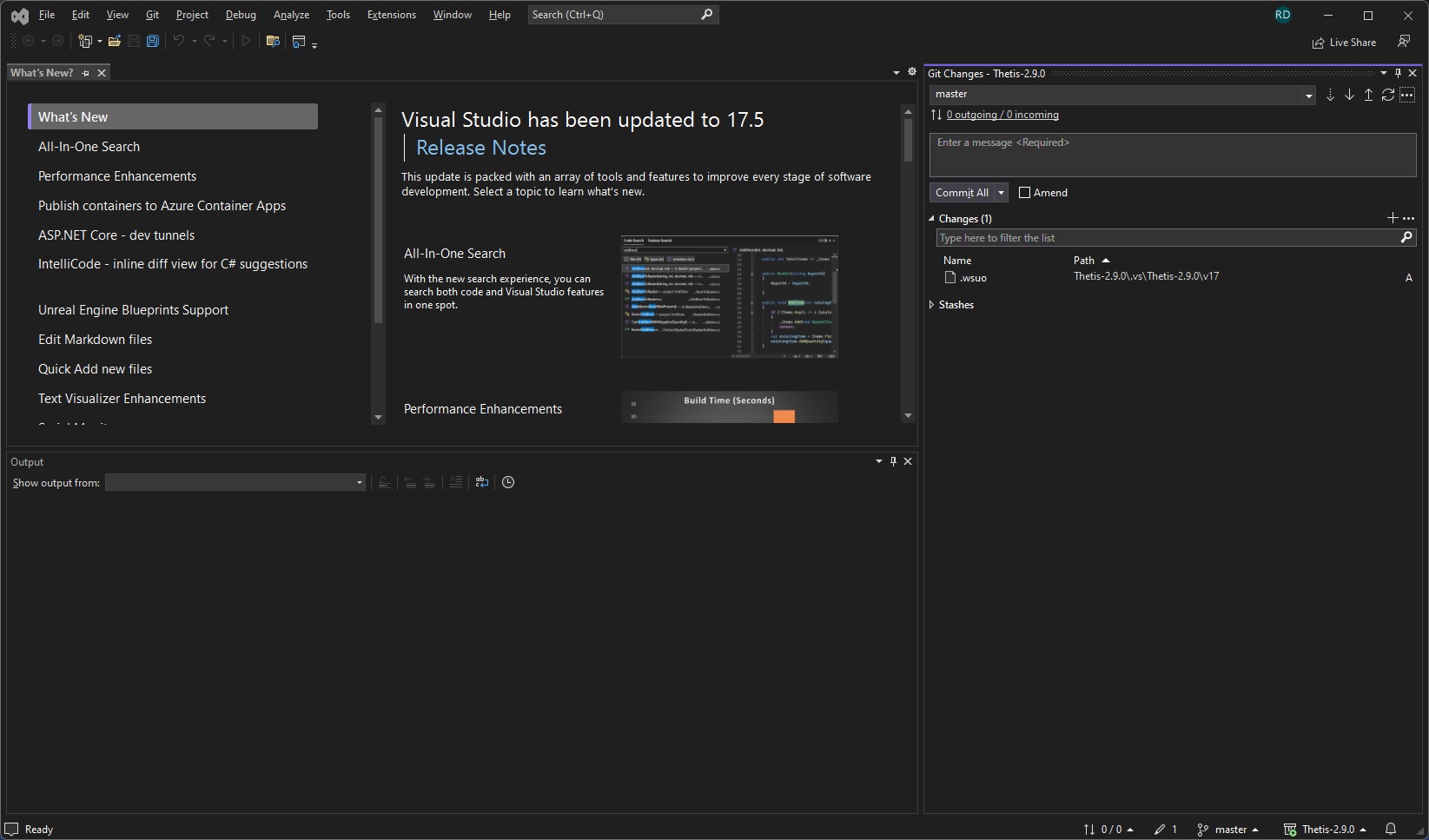Open the Git Changes more actions ellipsis

point(1407,95)
